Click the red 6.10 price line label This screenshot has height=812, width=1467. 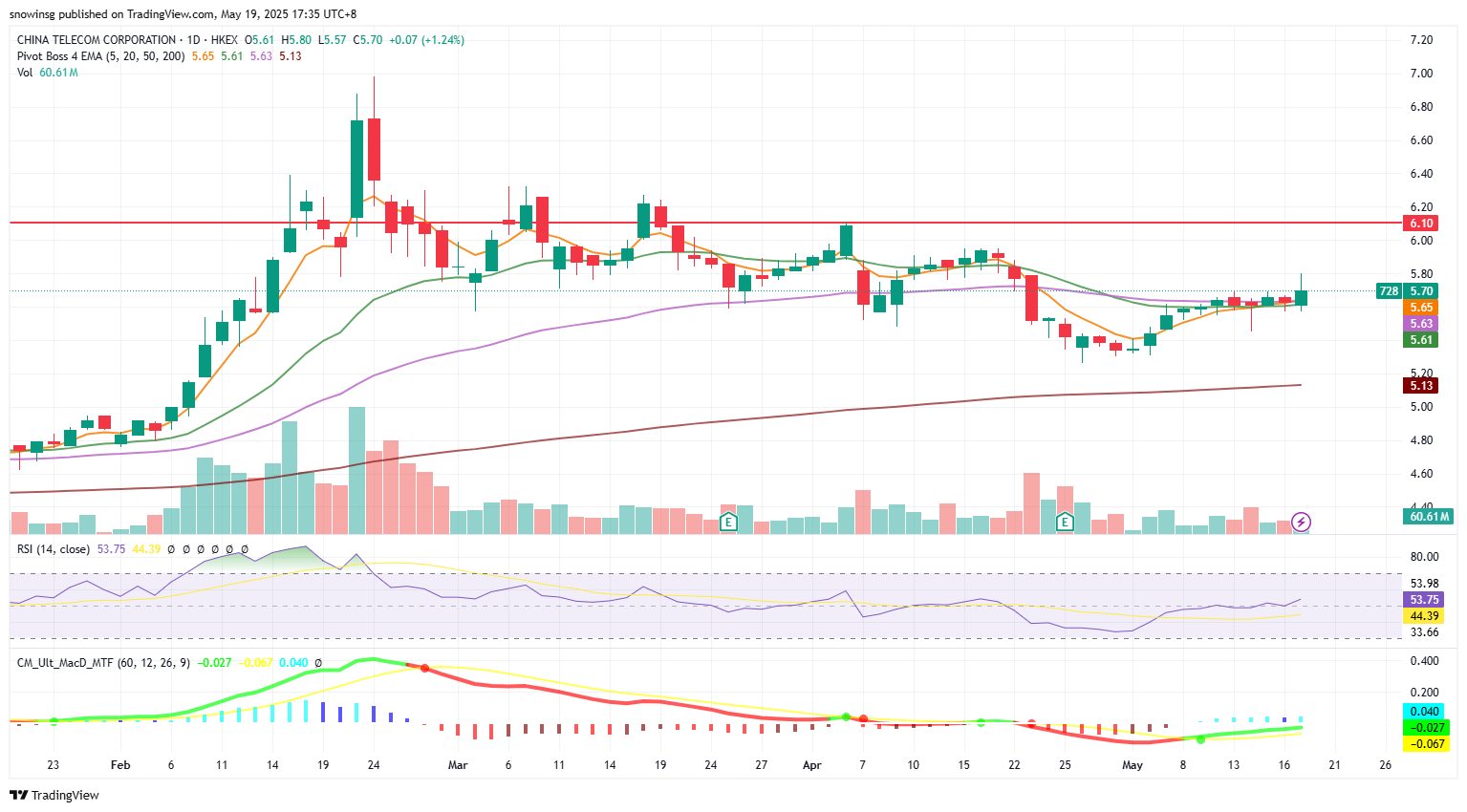1421,224
